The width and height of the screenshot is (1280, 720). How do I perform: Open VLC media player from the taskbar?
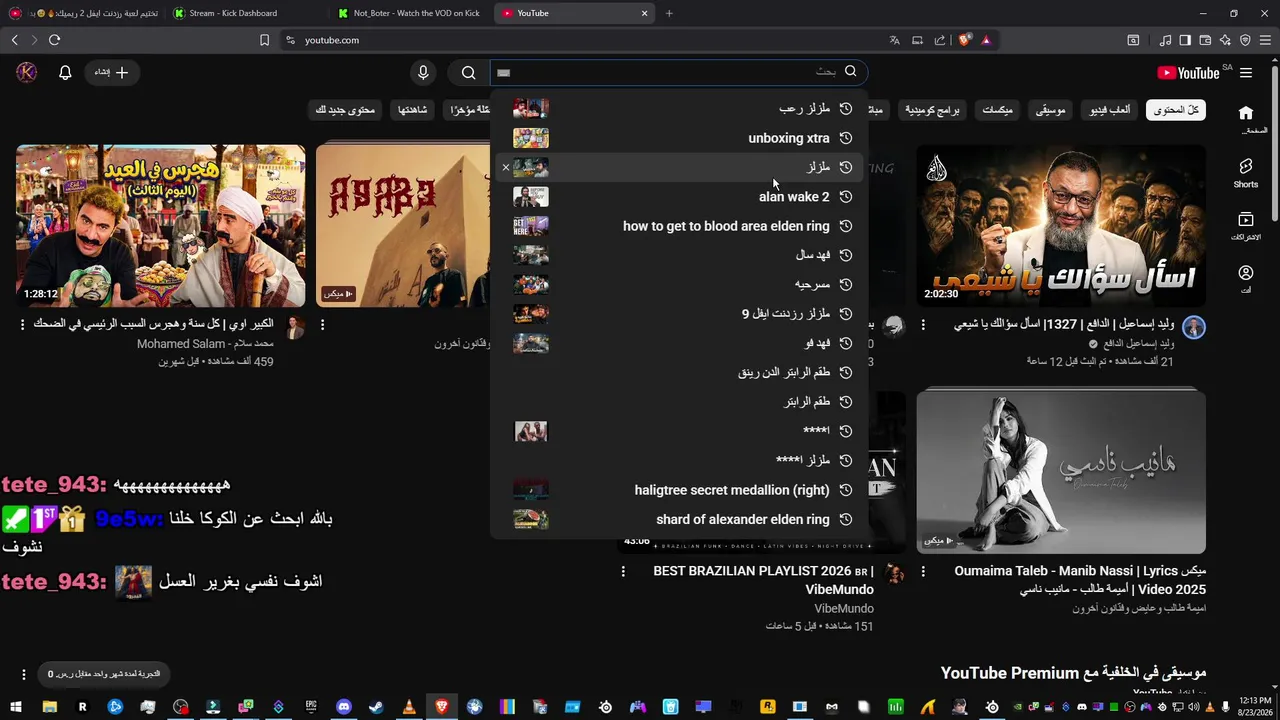(409, 707)
